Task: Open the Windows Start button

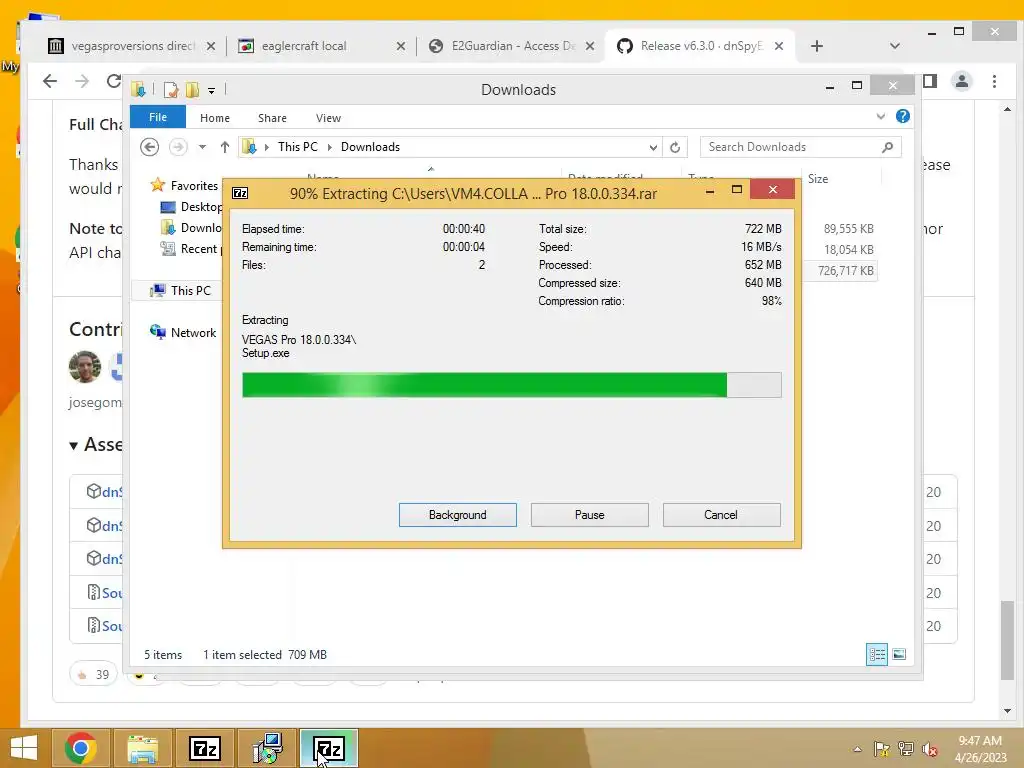Action: pos(24,748)
